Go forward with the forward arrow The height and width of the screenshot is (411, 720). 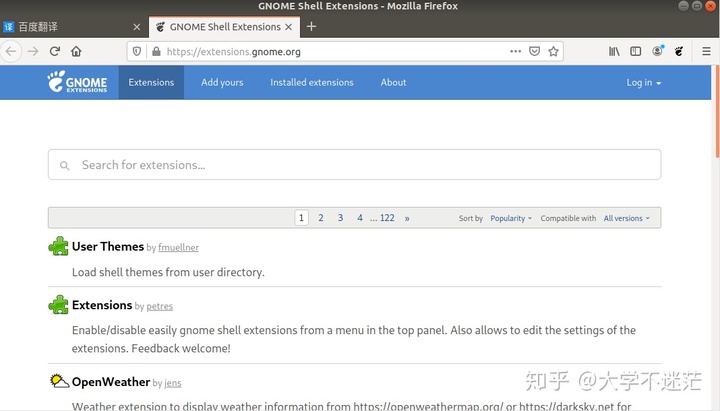tap(33, 51)
